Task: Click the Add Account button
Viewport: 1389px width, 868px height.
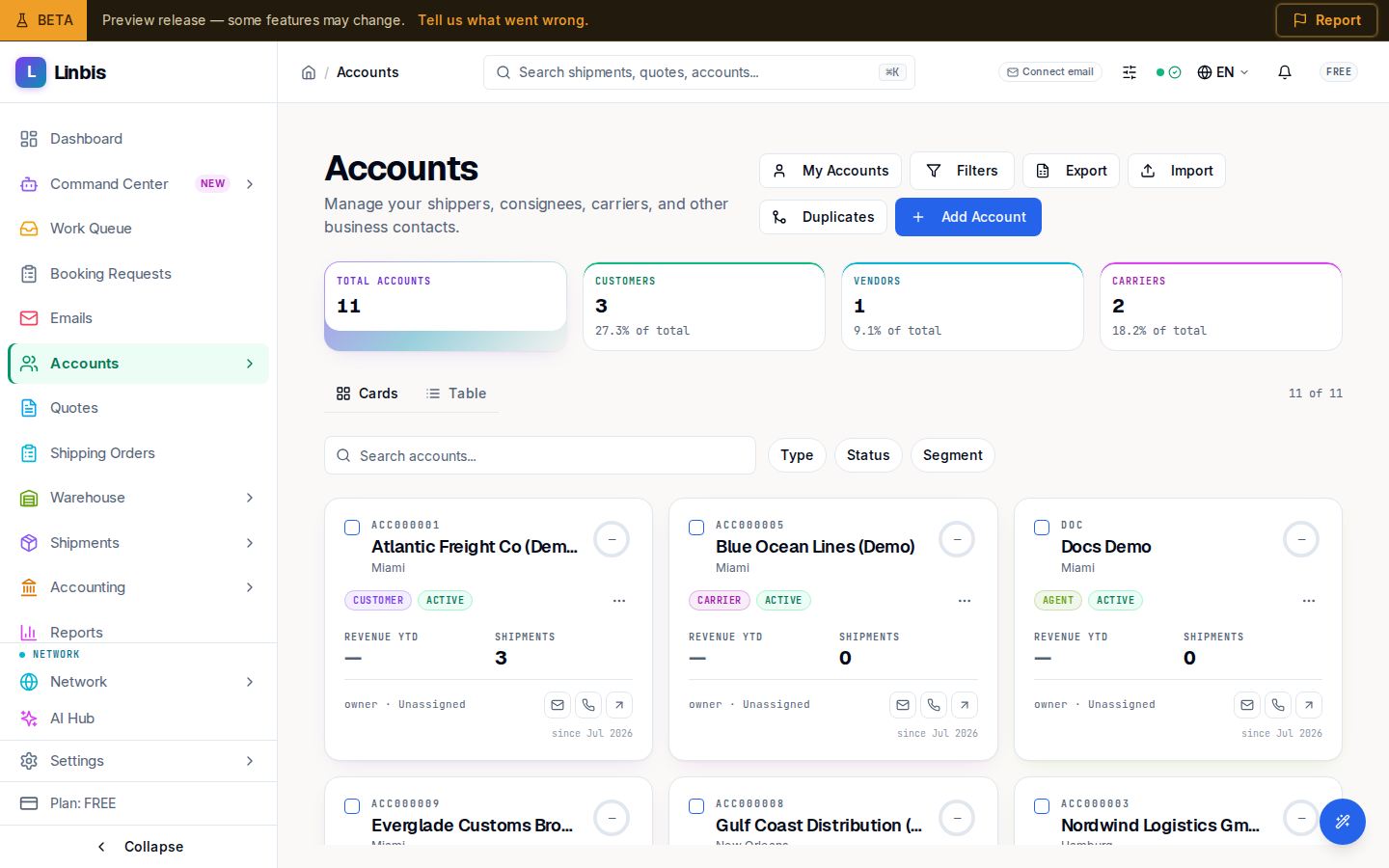Action: (968, 217)
